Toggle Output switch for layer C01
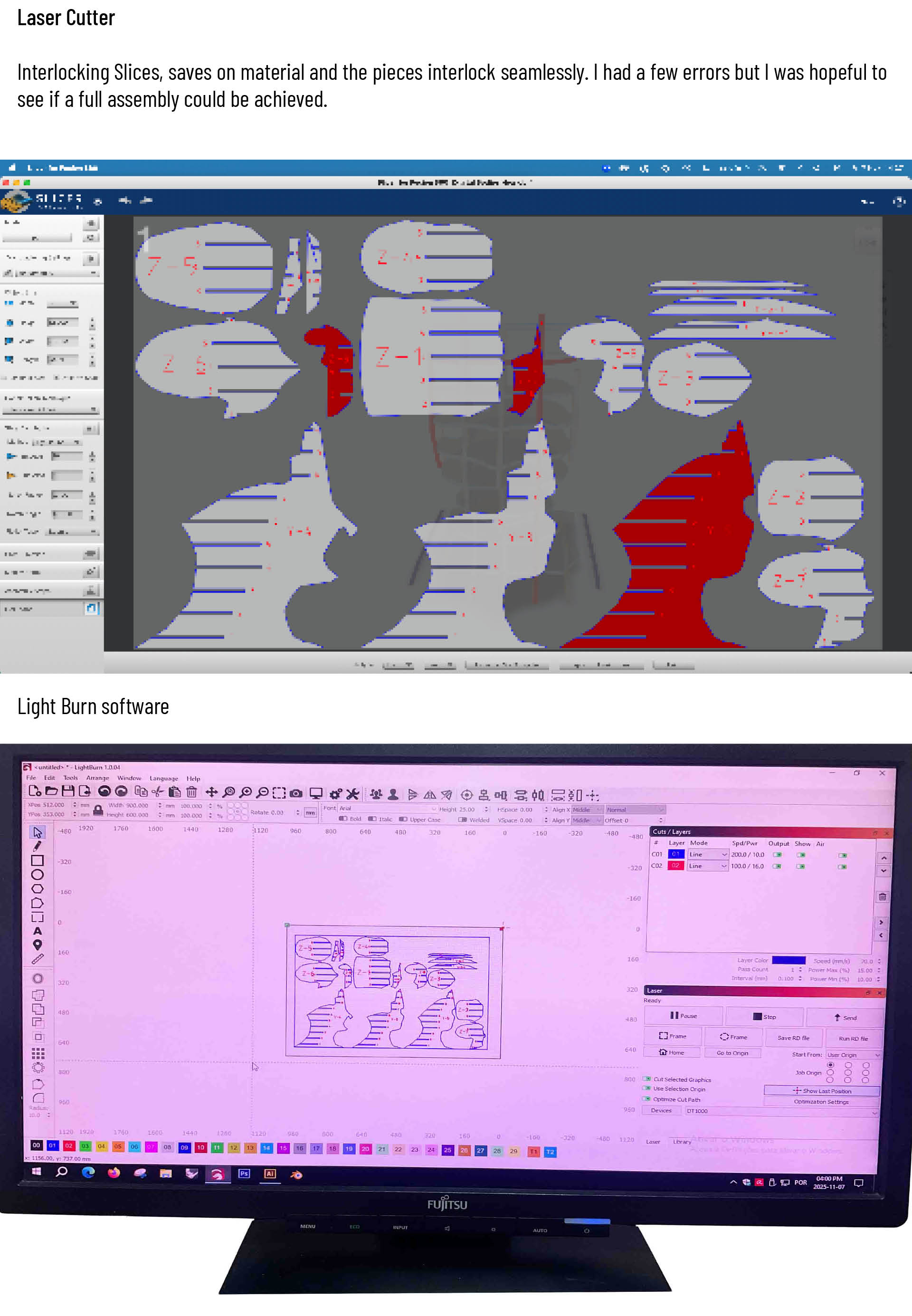Screen dimensions: 912x1316 pyautogui.click(x=777, y=855)
